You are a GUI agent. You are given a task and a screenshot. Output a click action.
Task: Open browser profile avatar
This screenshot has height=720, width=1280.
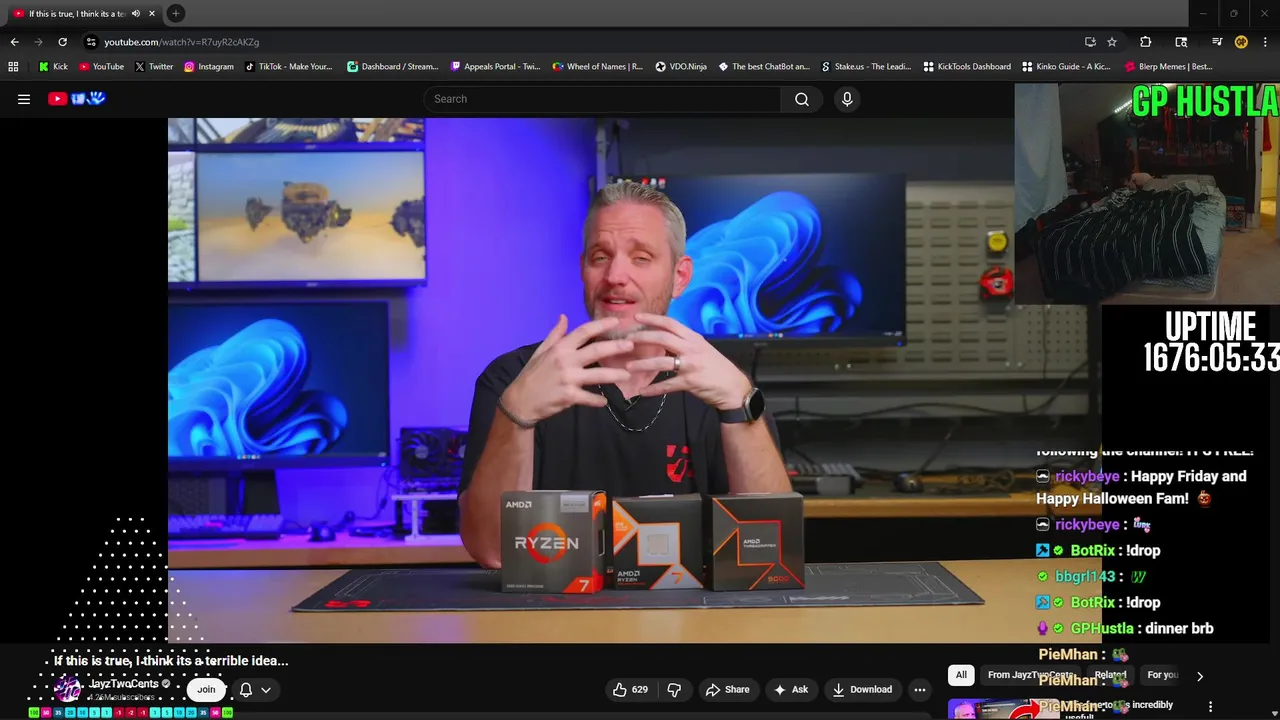tap(1241, 42)
